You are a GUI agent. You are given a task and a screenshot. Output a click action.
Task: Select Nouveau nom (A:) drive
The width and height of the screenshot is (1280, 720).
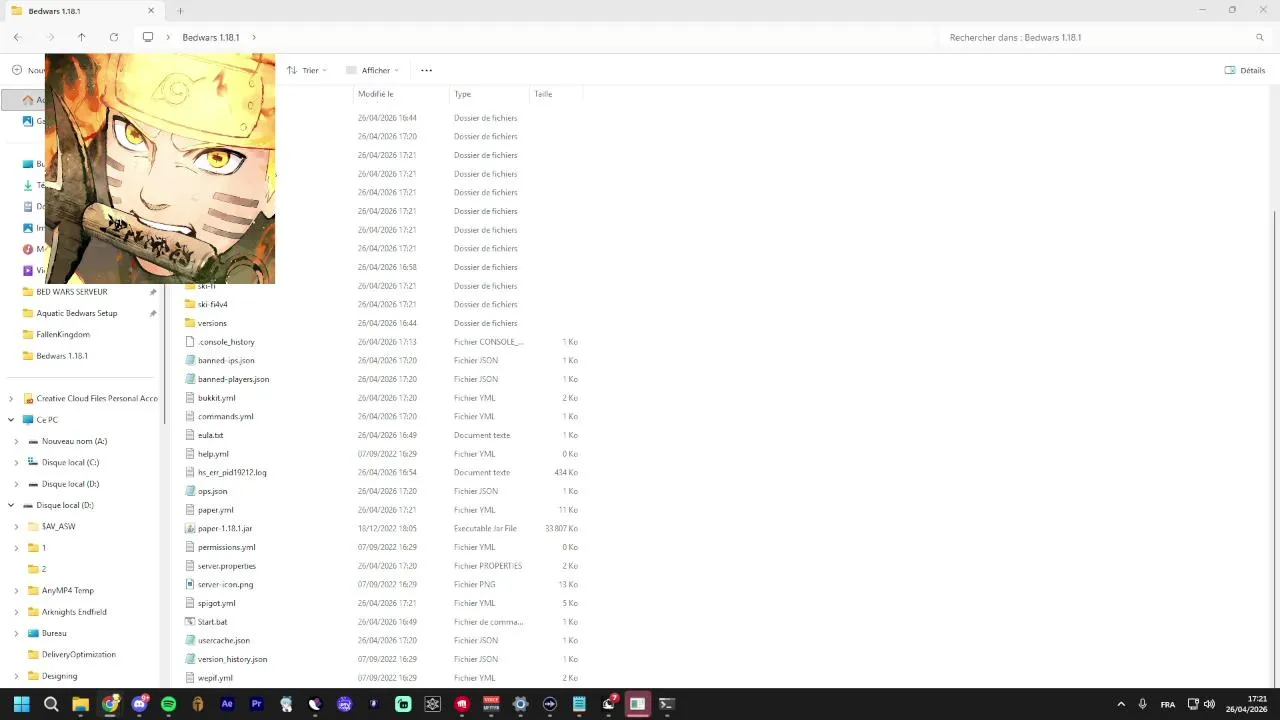tap(74, 441)
